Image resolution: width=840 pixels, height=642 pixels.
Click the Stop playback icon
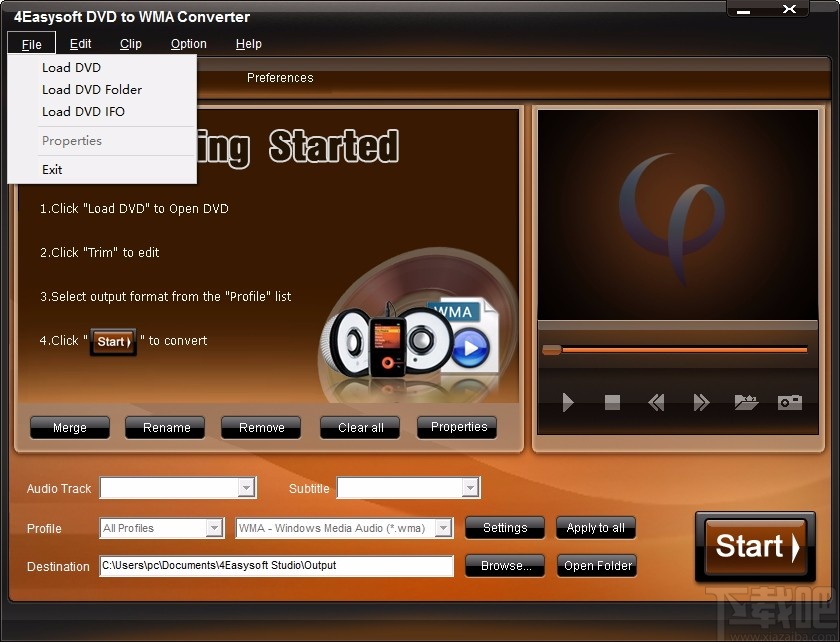pyautogui.click(x=612, y=402)
